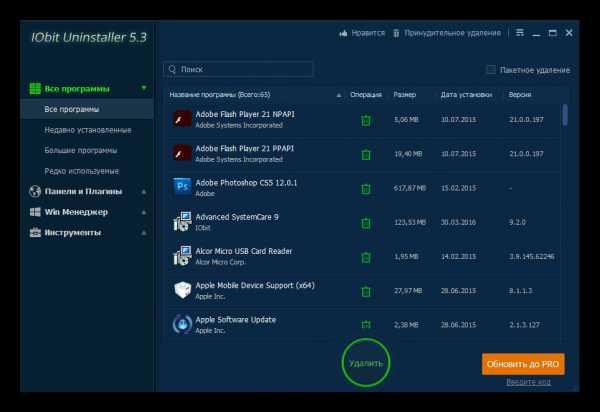
Task: Click trash icon for Apple Software Update
Action: tap(366, 325)
